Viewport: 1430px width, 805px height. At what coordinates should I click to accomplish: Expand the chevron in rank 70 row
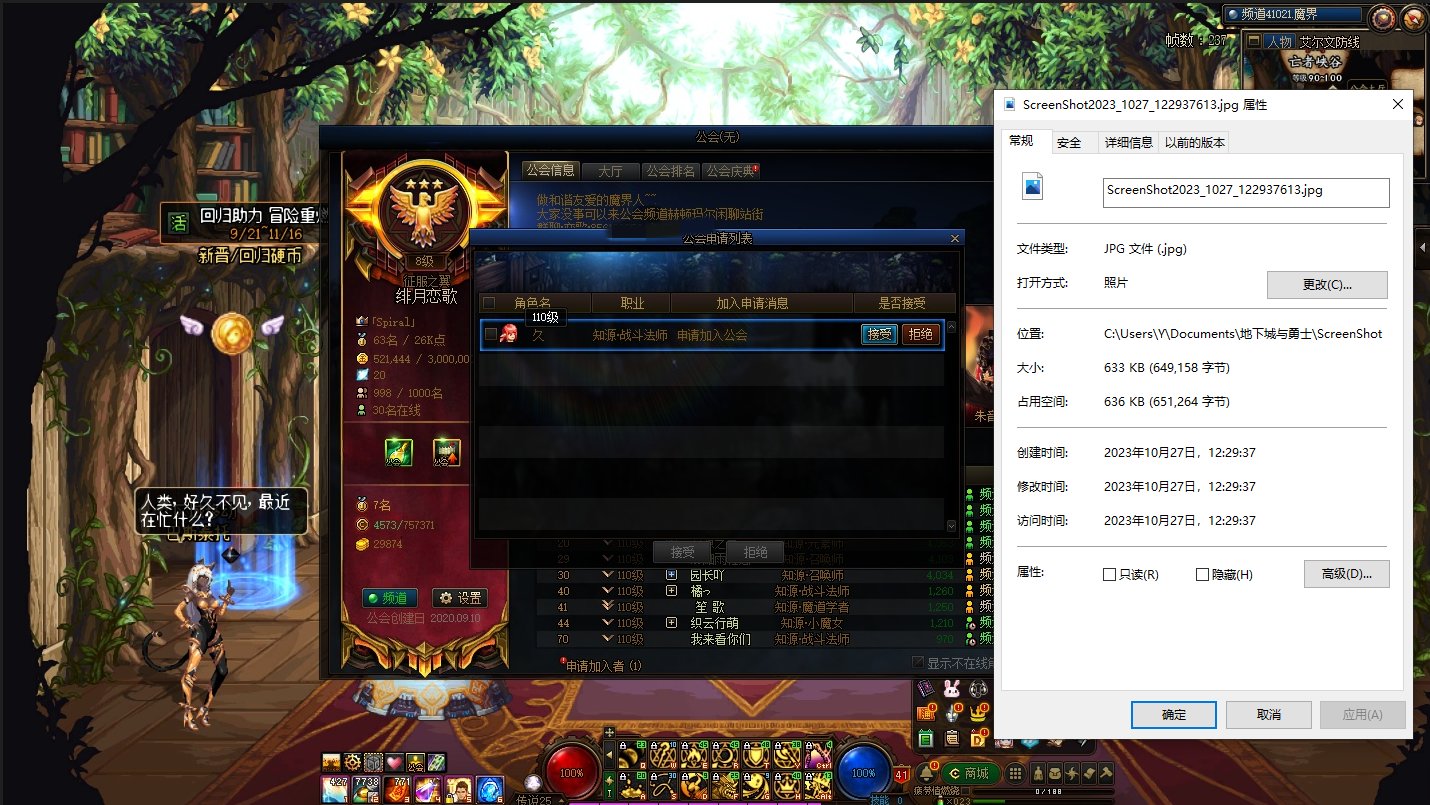[608, 637]
